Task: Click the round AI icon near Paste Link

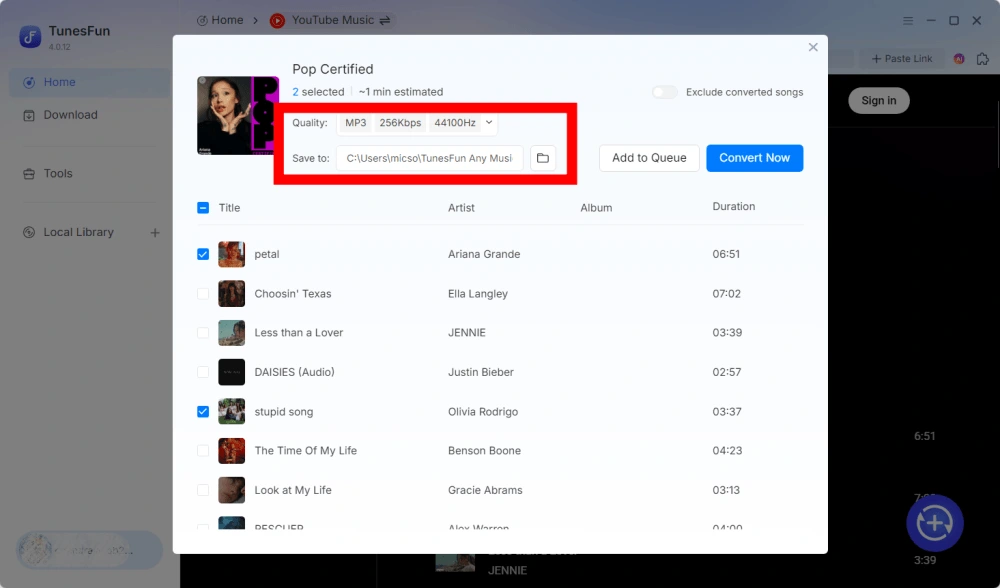Action: (x=959, y=59)
